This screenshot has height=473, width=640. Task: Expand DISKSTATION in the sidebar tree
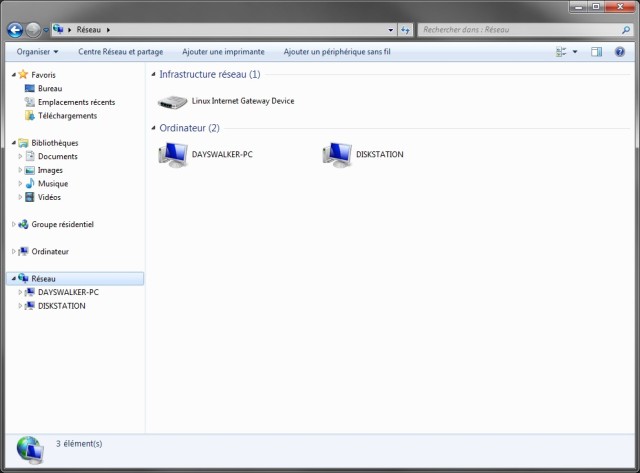[x=20, y=306]
